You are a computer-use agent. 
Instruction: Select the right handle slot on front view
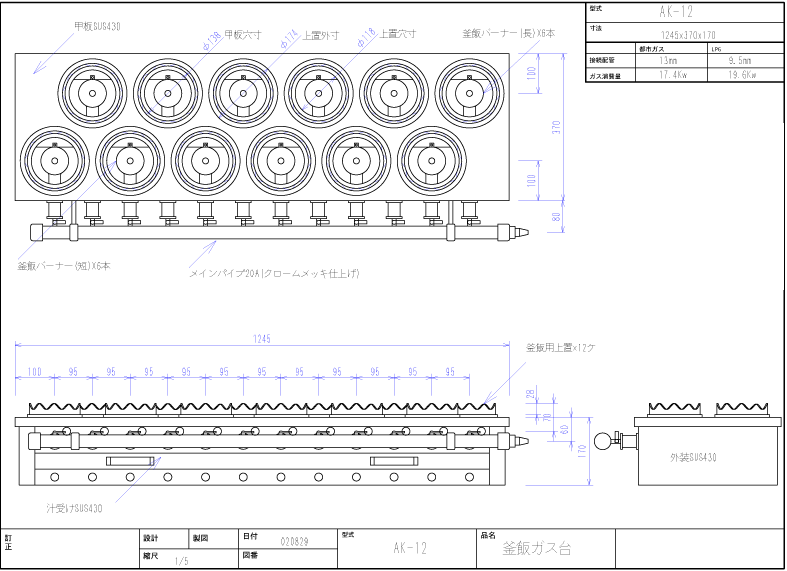(x=393, y=460)
